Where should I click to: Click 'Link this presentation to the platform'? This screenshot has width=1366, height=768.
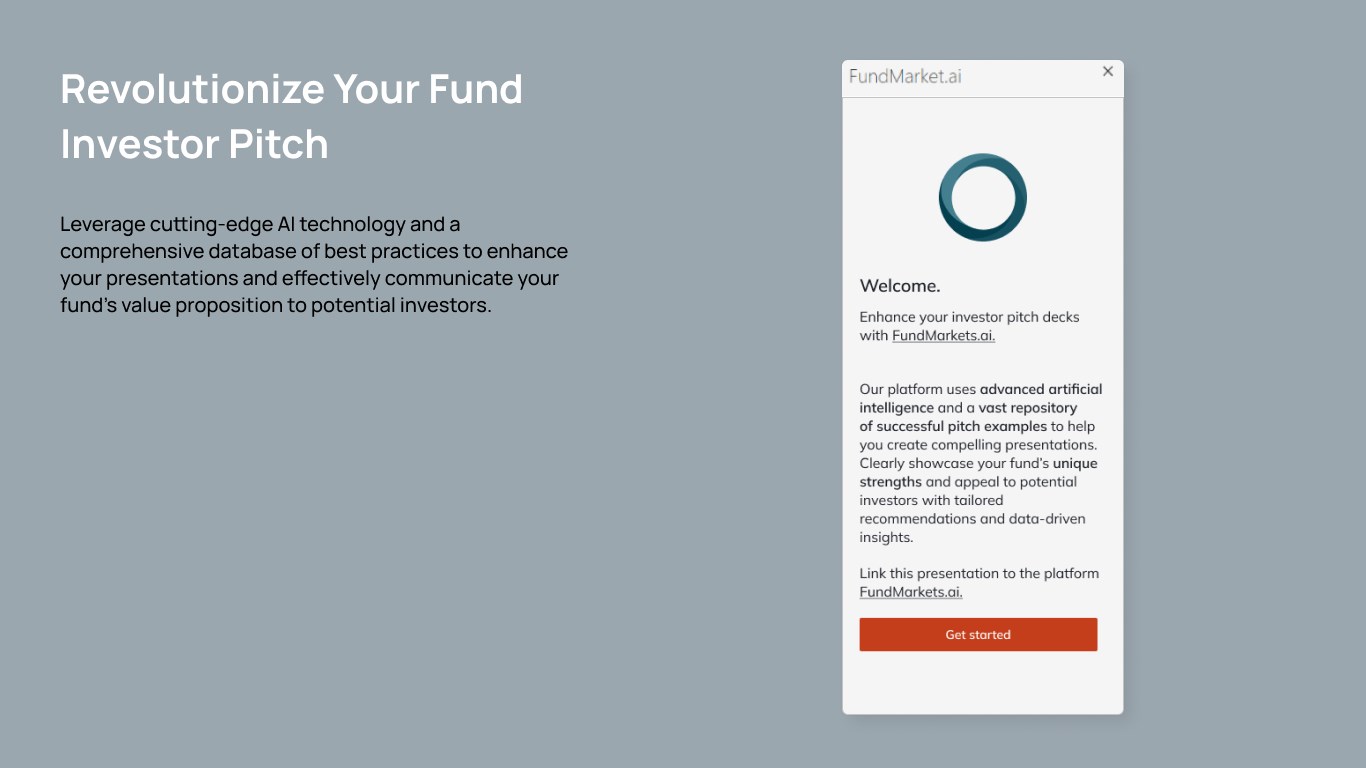coord(979,574)
